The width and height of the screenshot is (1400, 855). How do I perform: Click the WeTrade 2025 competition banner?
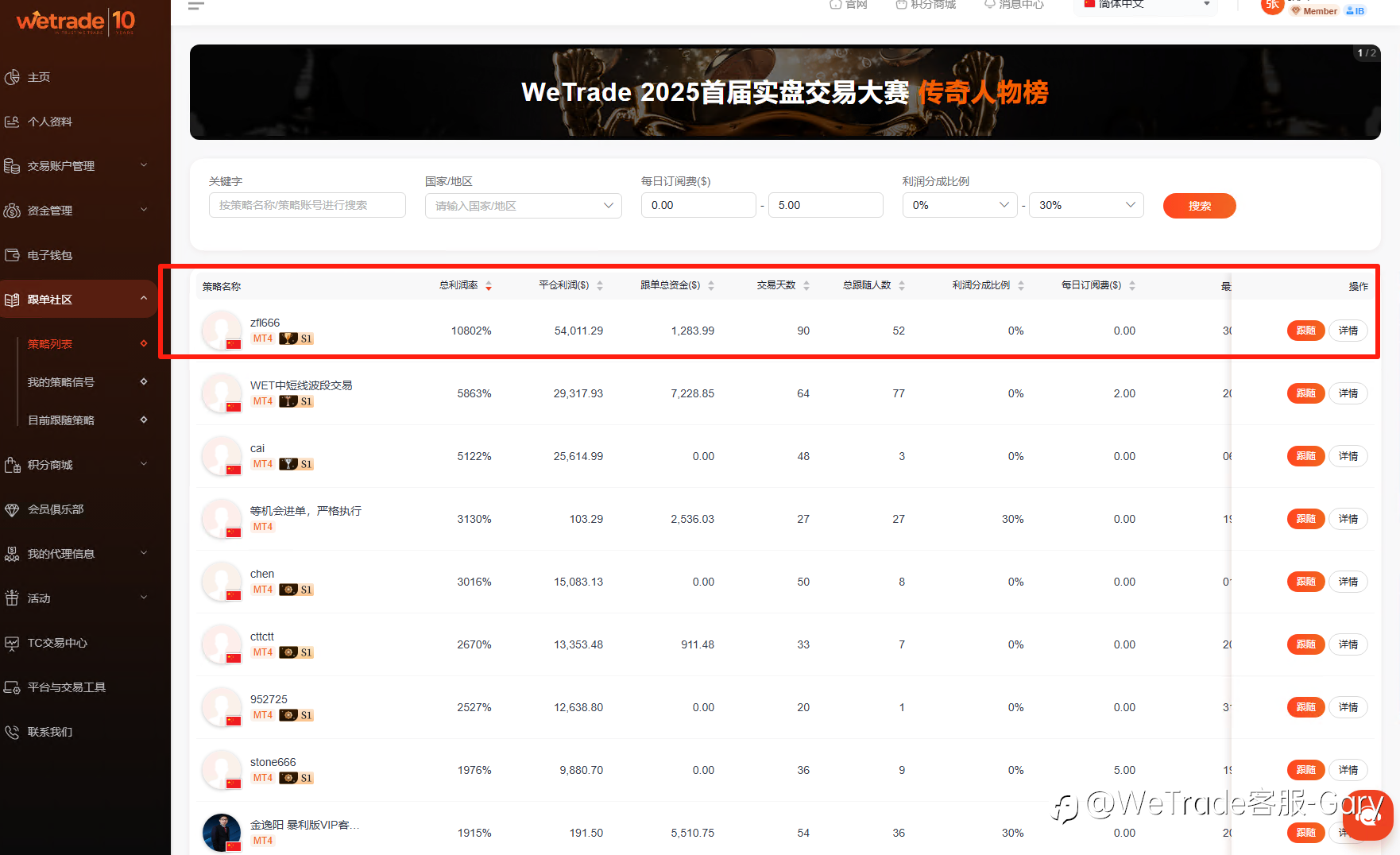coord(785,92)
